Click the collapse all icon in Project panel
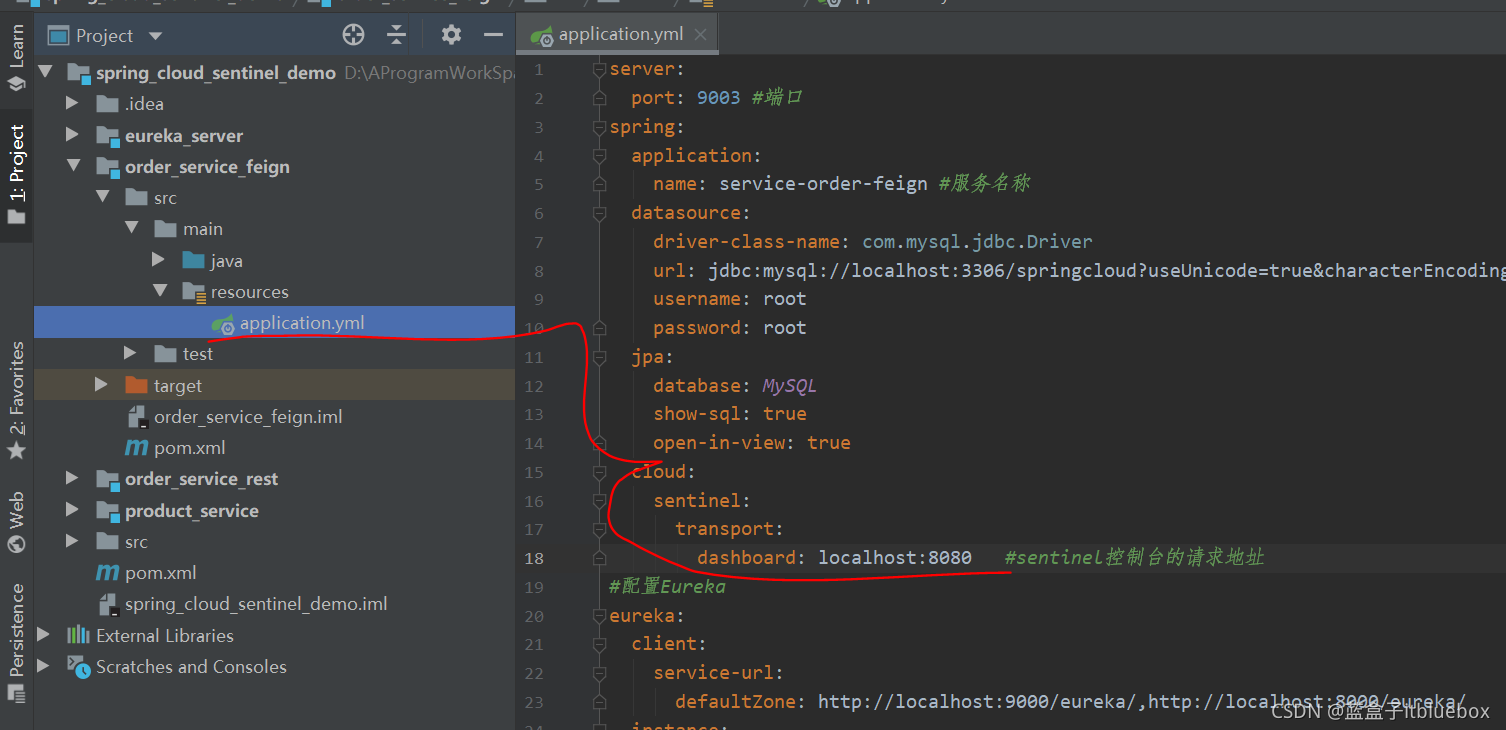This screenshot has width=1506, height=730. 397,35
